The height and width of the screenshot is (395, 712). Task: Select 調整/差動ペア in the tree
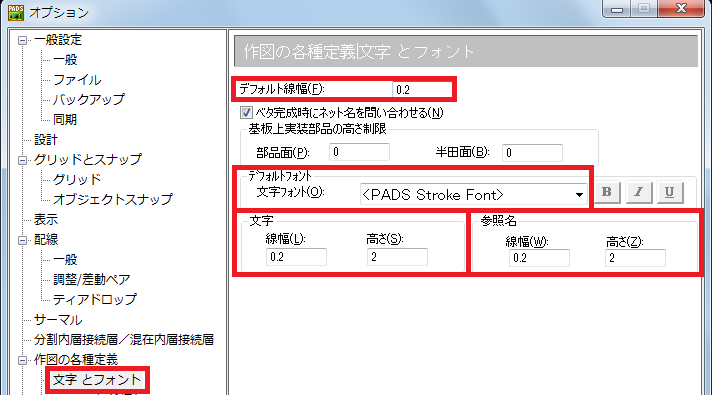tap(92, 279)
